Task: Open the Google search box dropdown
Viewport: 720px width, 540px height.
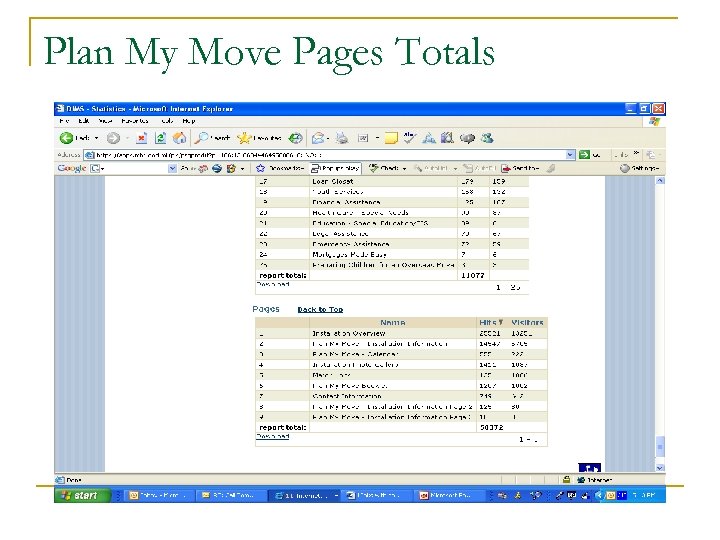Action: [172, 169]
